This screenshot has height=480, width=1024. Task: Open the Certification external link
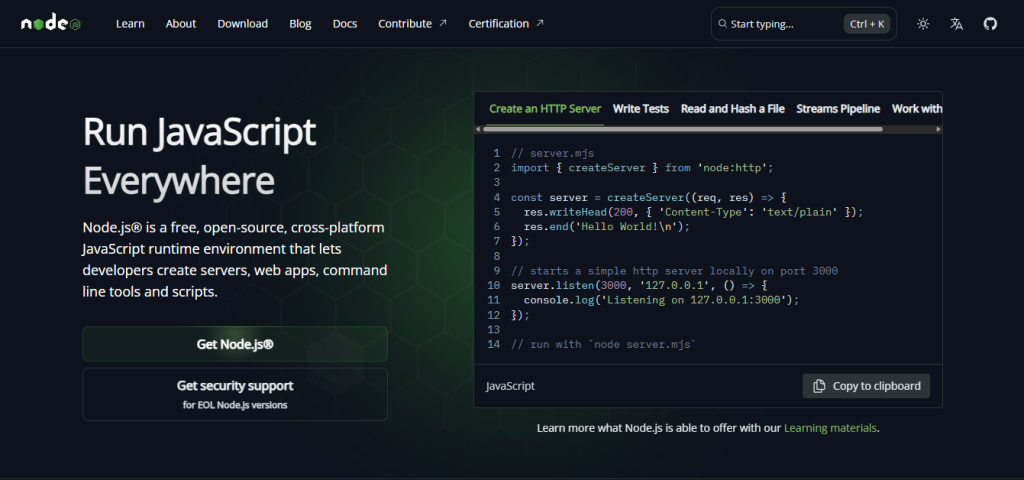506,23
